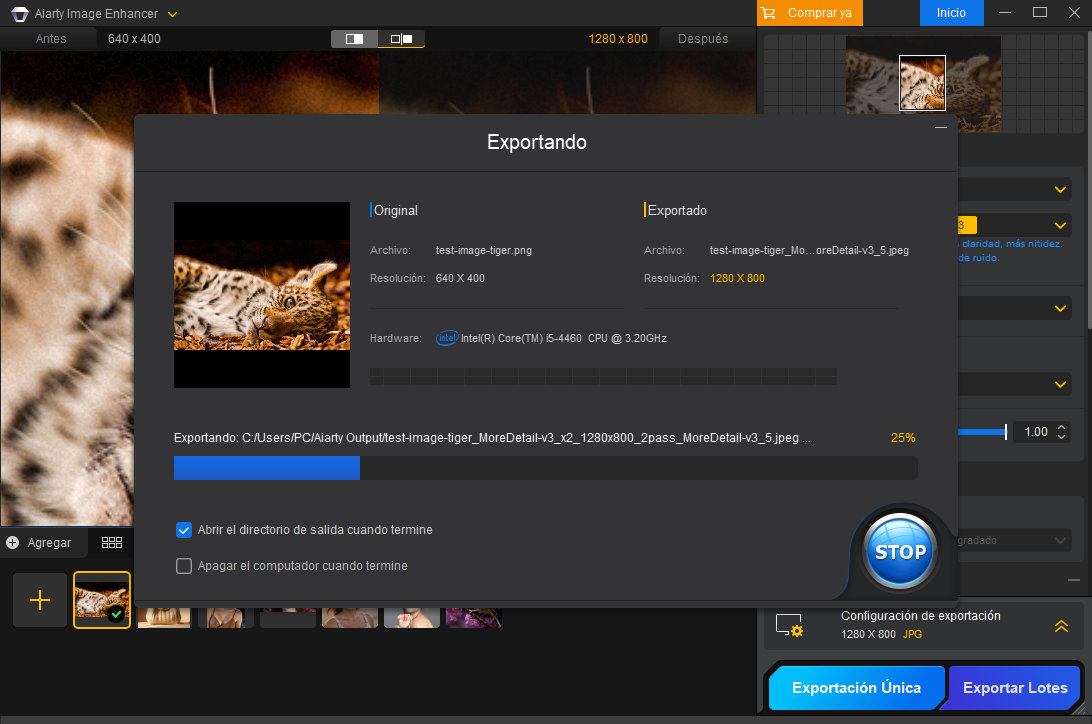Click the Agregar images option
This screenshot has width=1092, height=724.
[40, 542]
